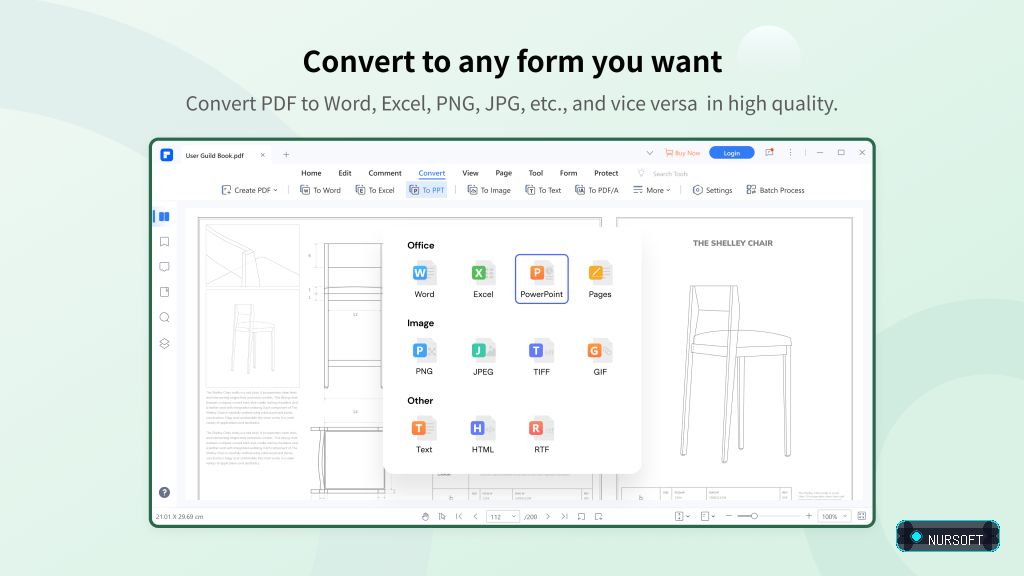Show the layers sidebar panel
This screenshot has width=1024, height=576.
165,344
